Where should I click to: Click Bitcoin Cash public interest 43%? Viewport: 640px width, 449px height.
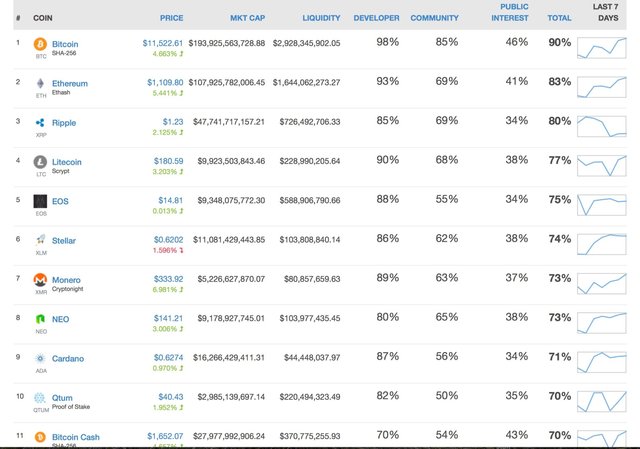[517, 435]
